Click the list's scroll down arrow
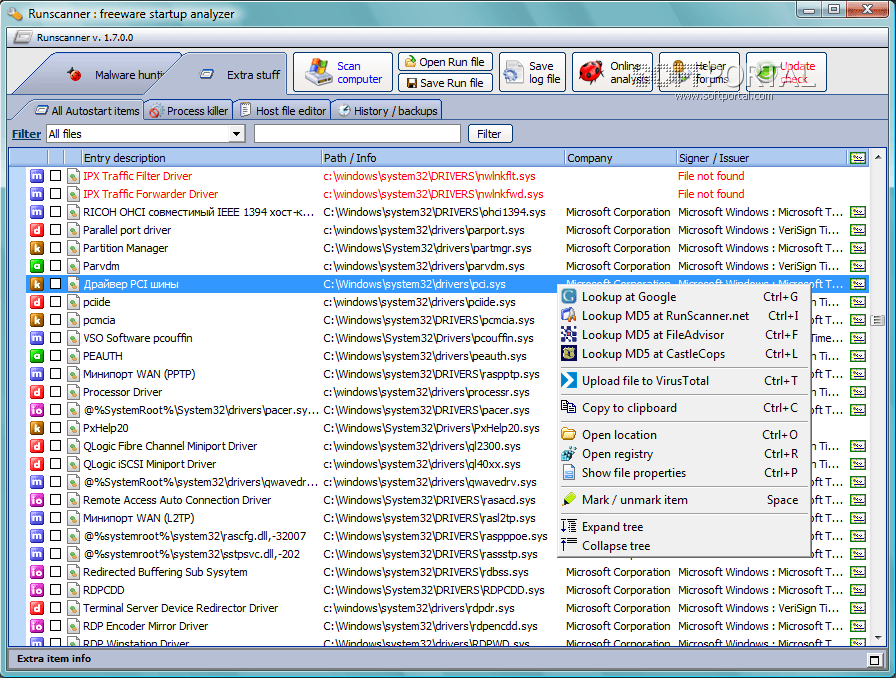This screenshot has width=896, height=678. [x=878, y=637]
